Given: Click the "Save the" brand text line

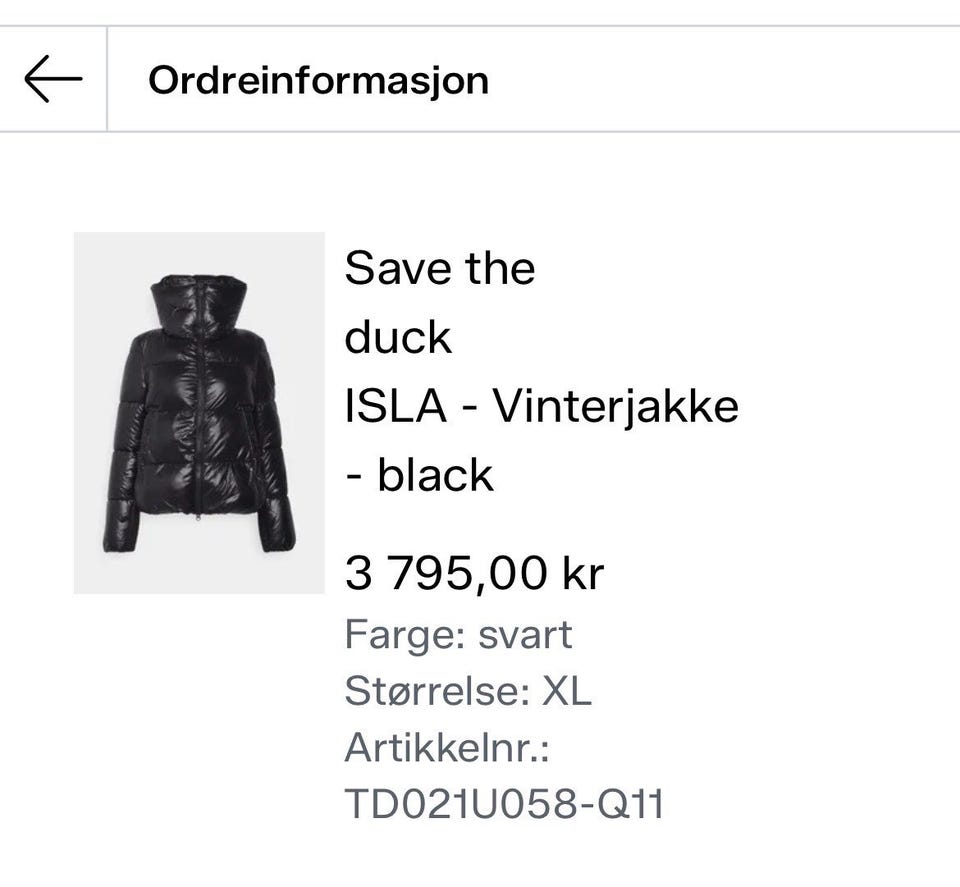Looking at the screenshot, I should [440, 268].
